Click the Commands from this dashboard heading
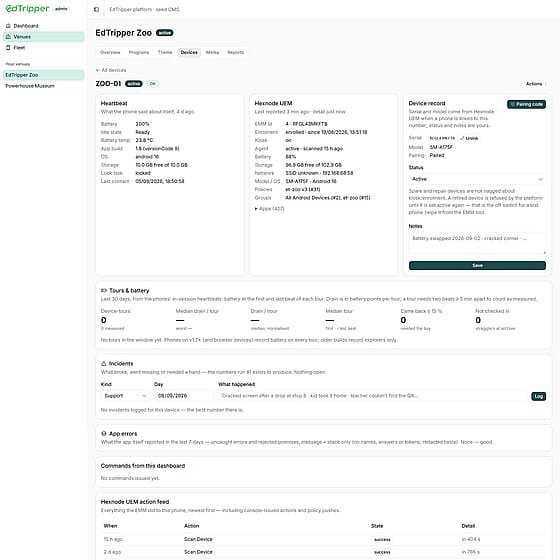The height and width of the screenshot is (560, 560). pyautogui.click(x=143, y=466)
